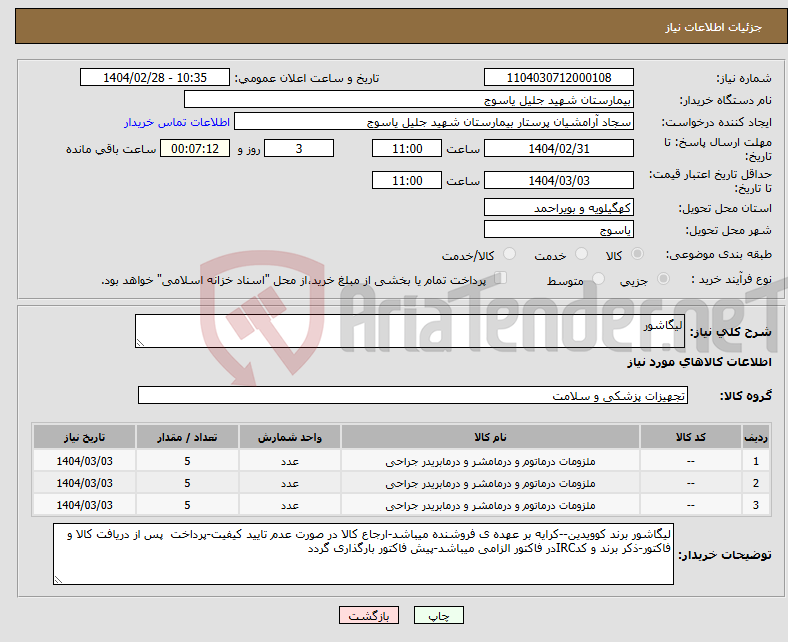Click the resize handle of the description textarea

140,343
